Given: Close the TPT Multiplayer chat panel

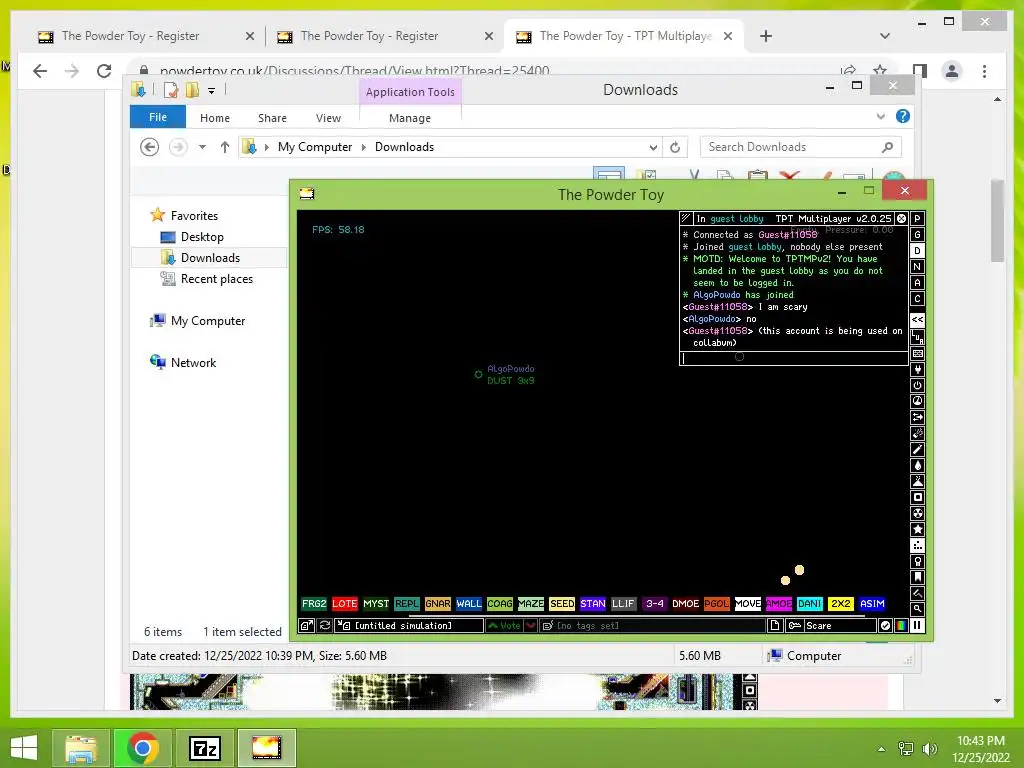Looking at the screenshot, I should pyautogui.click(x=901, y=219).
